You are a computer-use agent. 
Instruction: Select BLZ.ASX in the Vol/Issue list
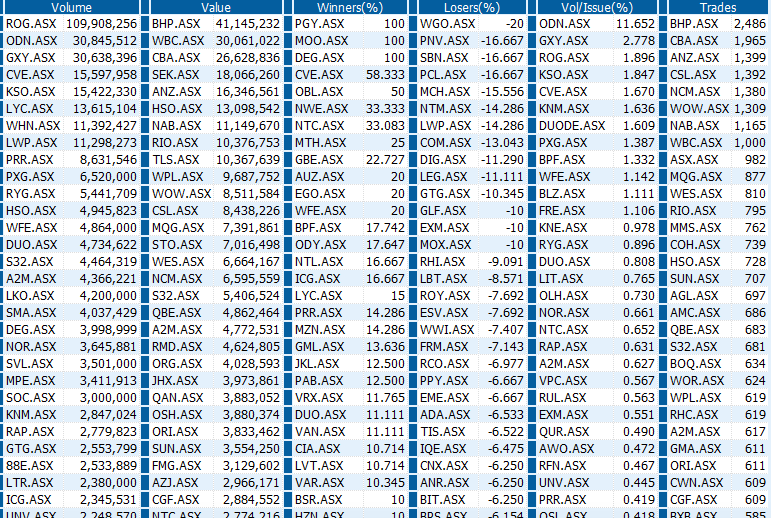(x=562, y=194)
